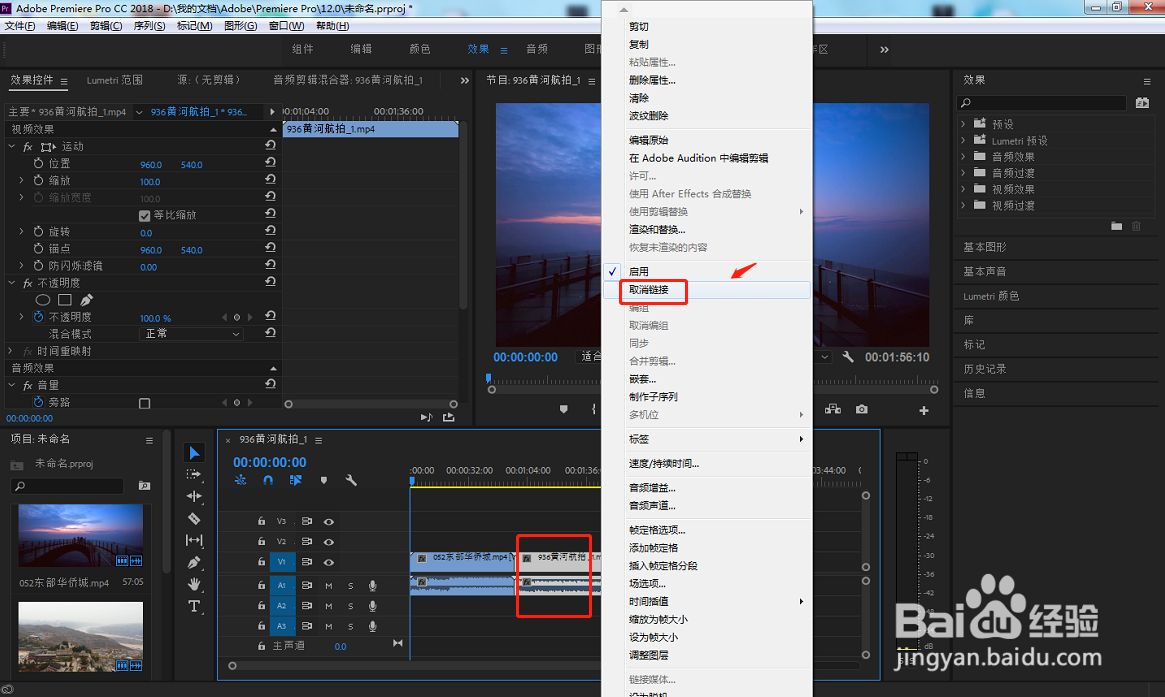Open blend mode dropdown

click(191, 334)
